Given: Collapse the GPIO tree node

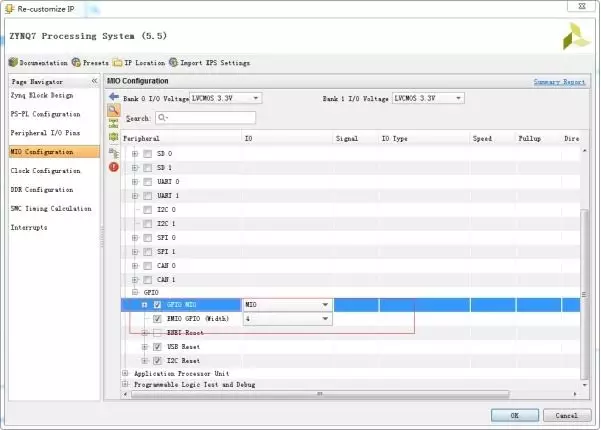Looking at the screenshot, I should [x=135, y=292].
